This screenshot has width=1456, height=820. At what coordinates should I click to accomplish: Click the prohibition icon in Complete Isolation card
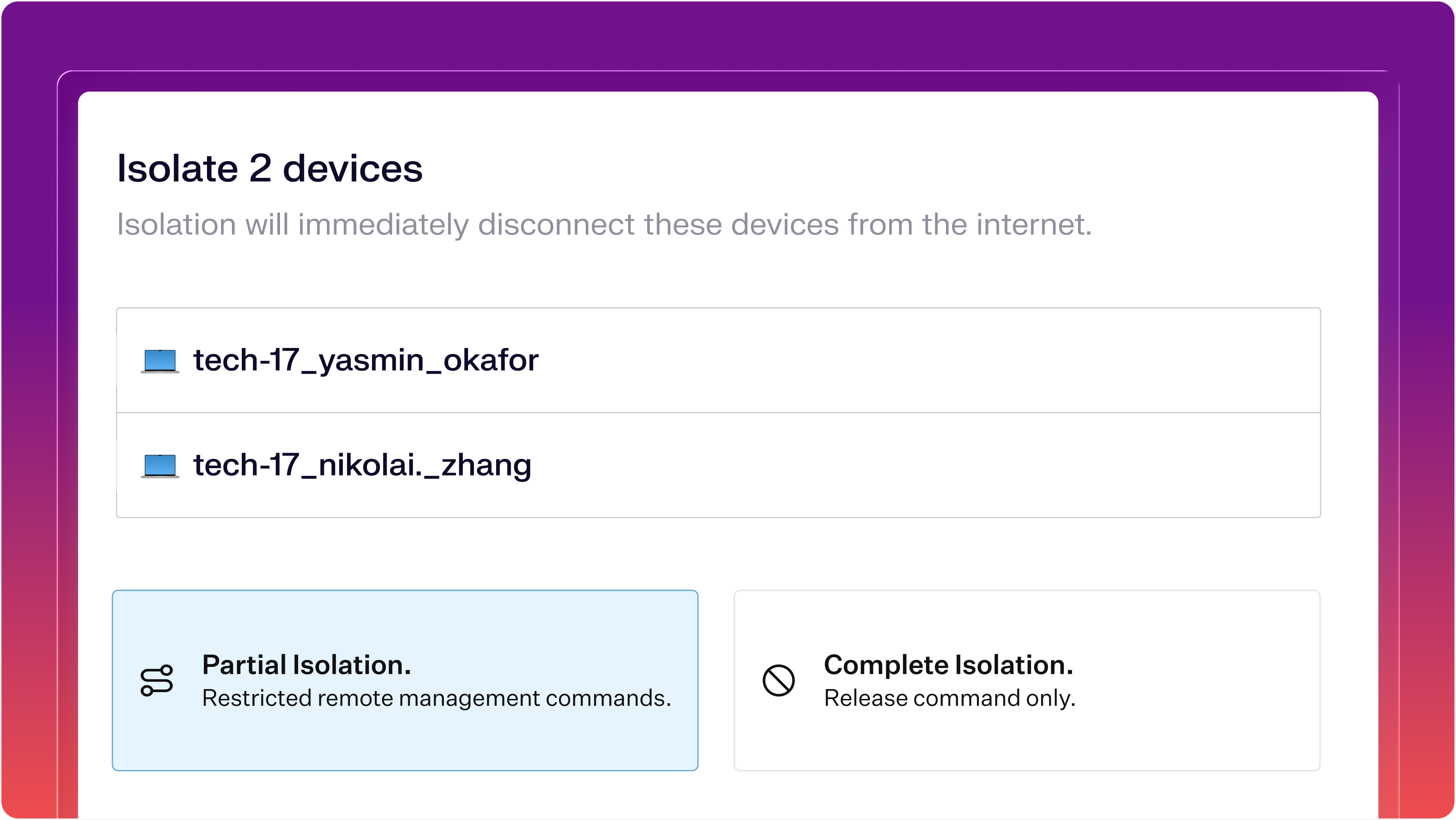779,680
